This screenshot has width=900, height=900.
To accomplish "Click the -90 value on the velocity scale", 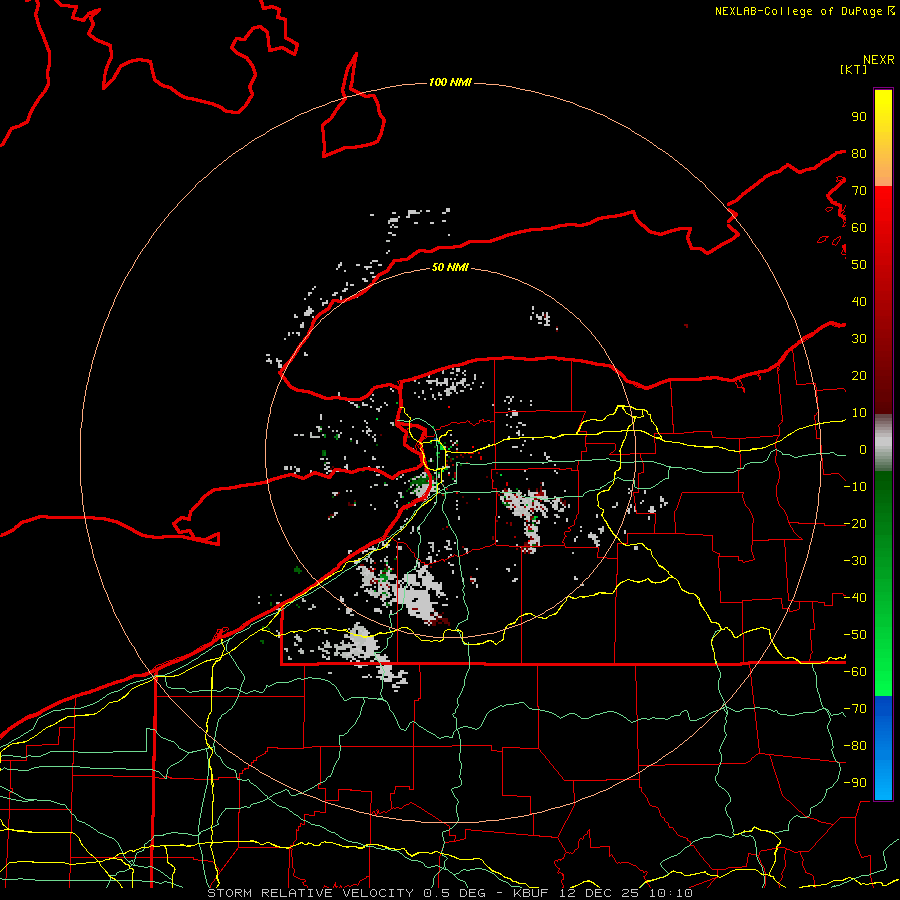I will click(855, 783).
